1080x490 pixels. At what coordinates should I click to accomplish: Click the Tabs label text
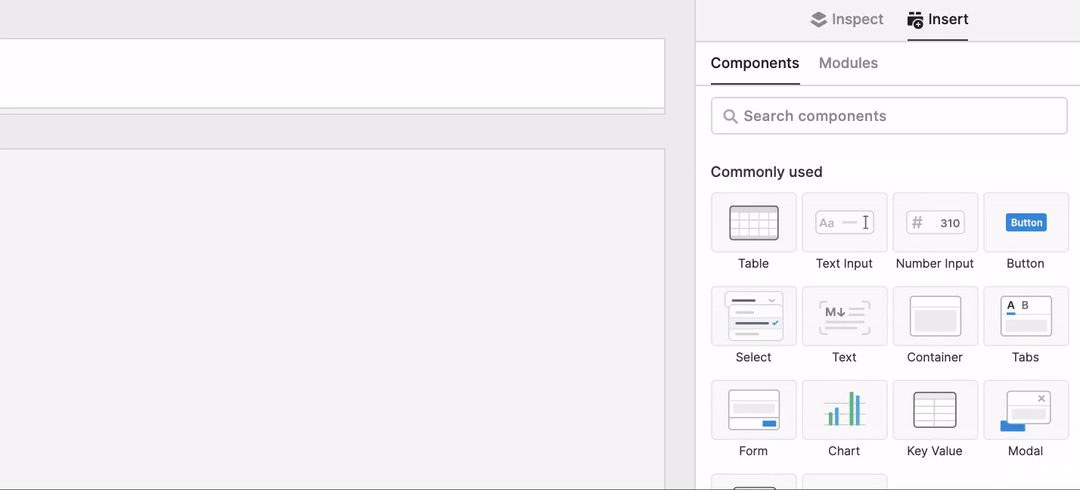[1026, 358]
